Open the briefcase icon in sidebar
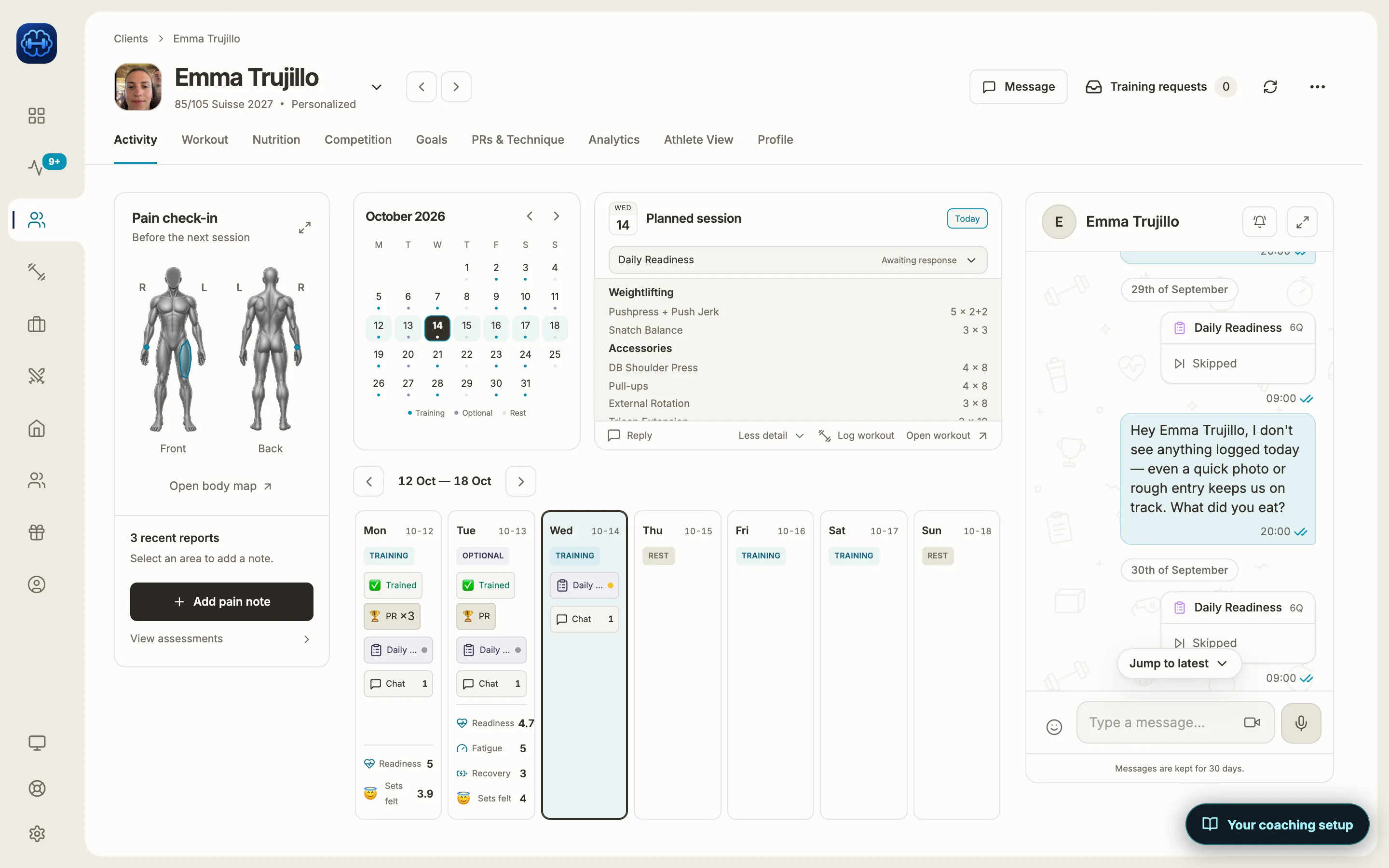Screen dimensions: 1389x868 (x=37, y=325)
